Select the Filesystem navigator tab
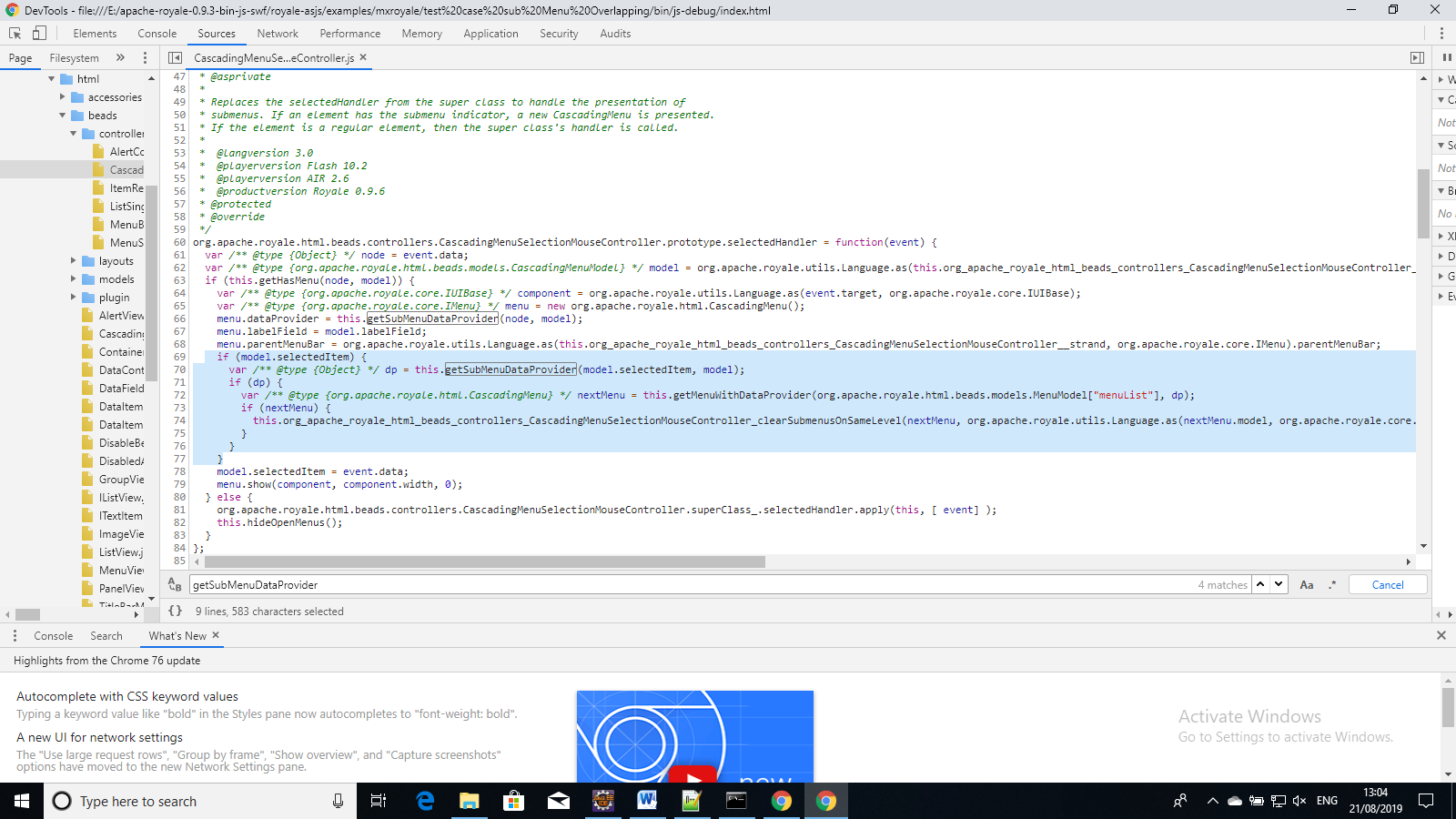The height and width of the screenshot is (819, 1456). [75, 58]
